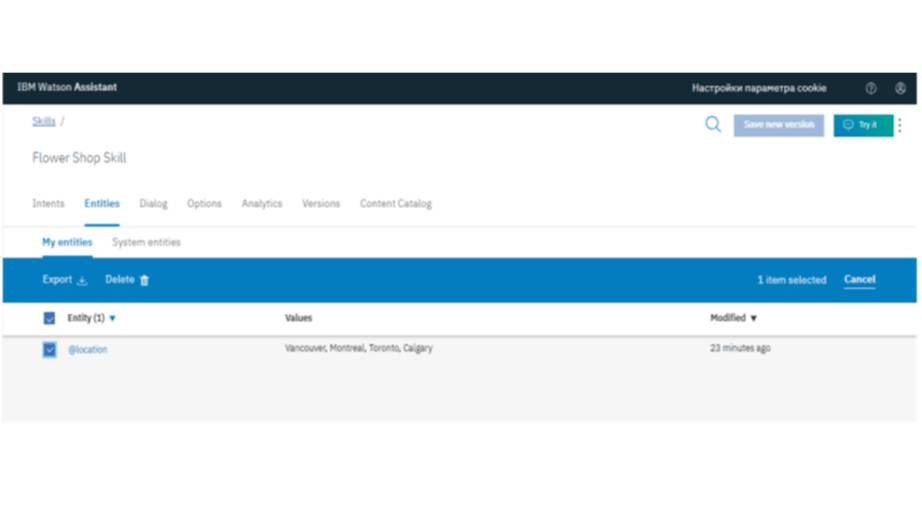Viewport: 922px width, 519px height.
Task: Deselect the @location entity checkbox
Action: 49,350
